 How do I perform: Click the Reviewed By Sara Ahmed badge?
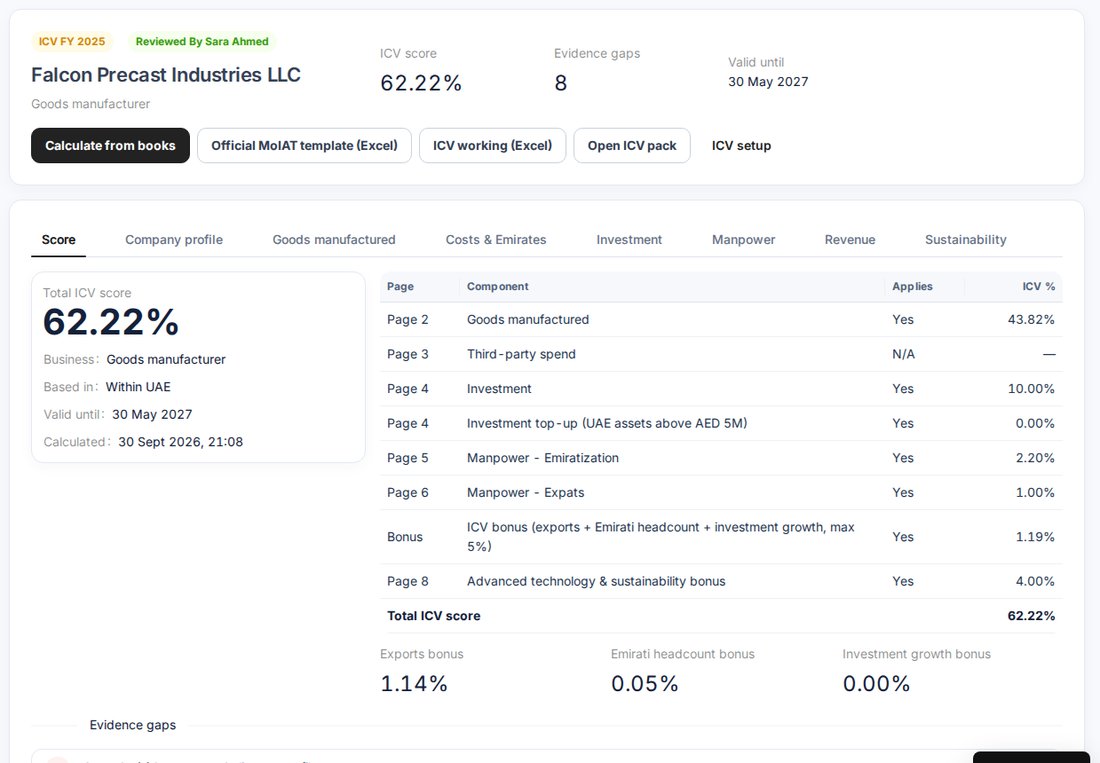pyautogui.click(x=202, y=41)
